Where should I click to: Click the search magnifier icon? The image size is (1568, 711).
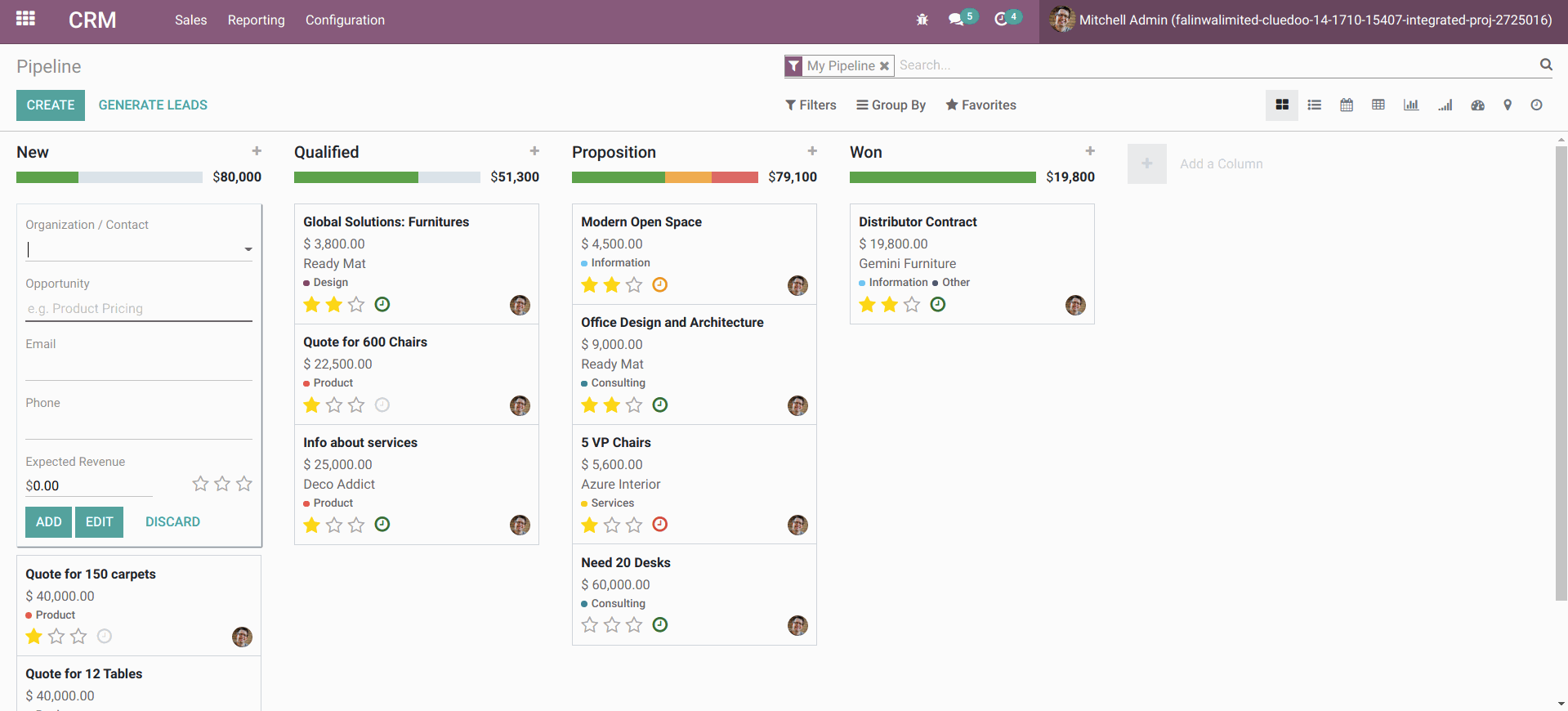(1546, 65)
